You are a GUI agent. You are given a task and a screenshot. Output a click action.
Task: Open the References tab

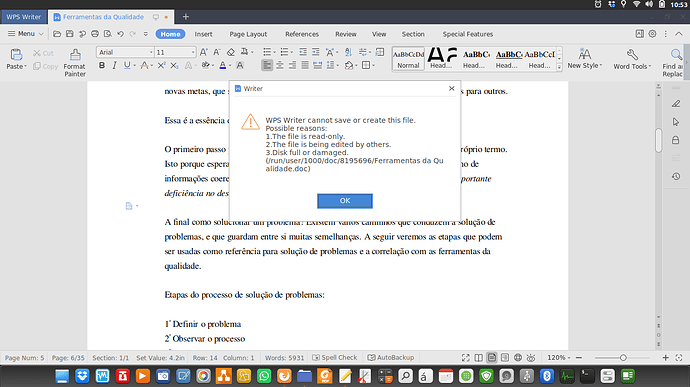301,34
